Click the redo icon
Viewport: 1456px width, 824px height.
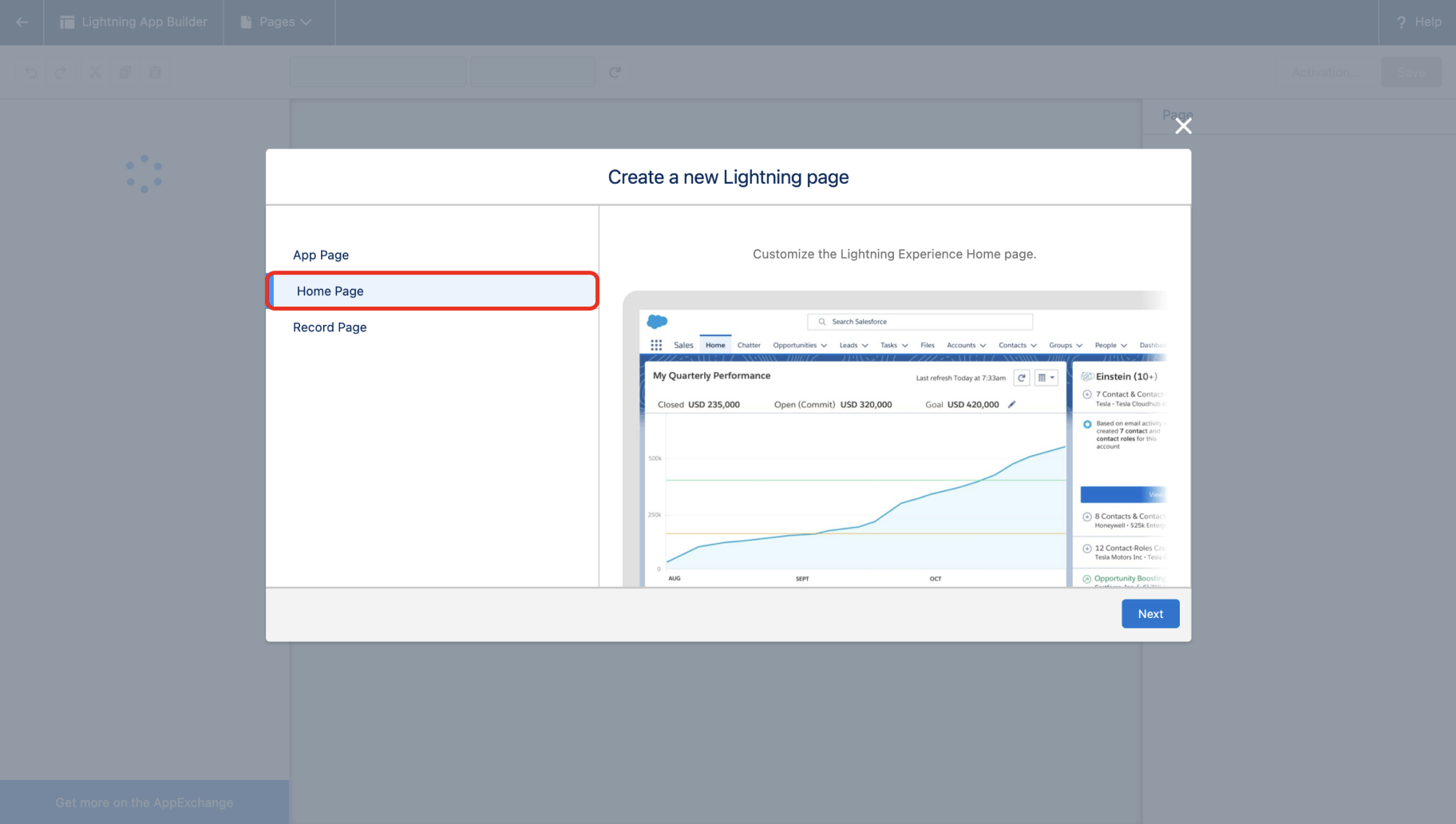point(61,73)
